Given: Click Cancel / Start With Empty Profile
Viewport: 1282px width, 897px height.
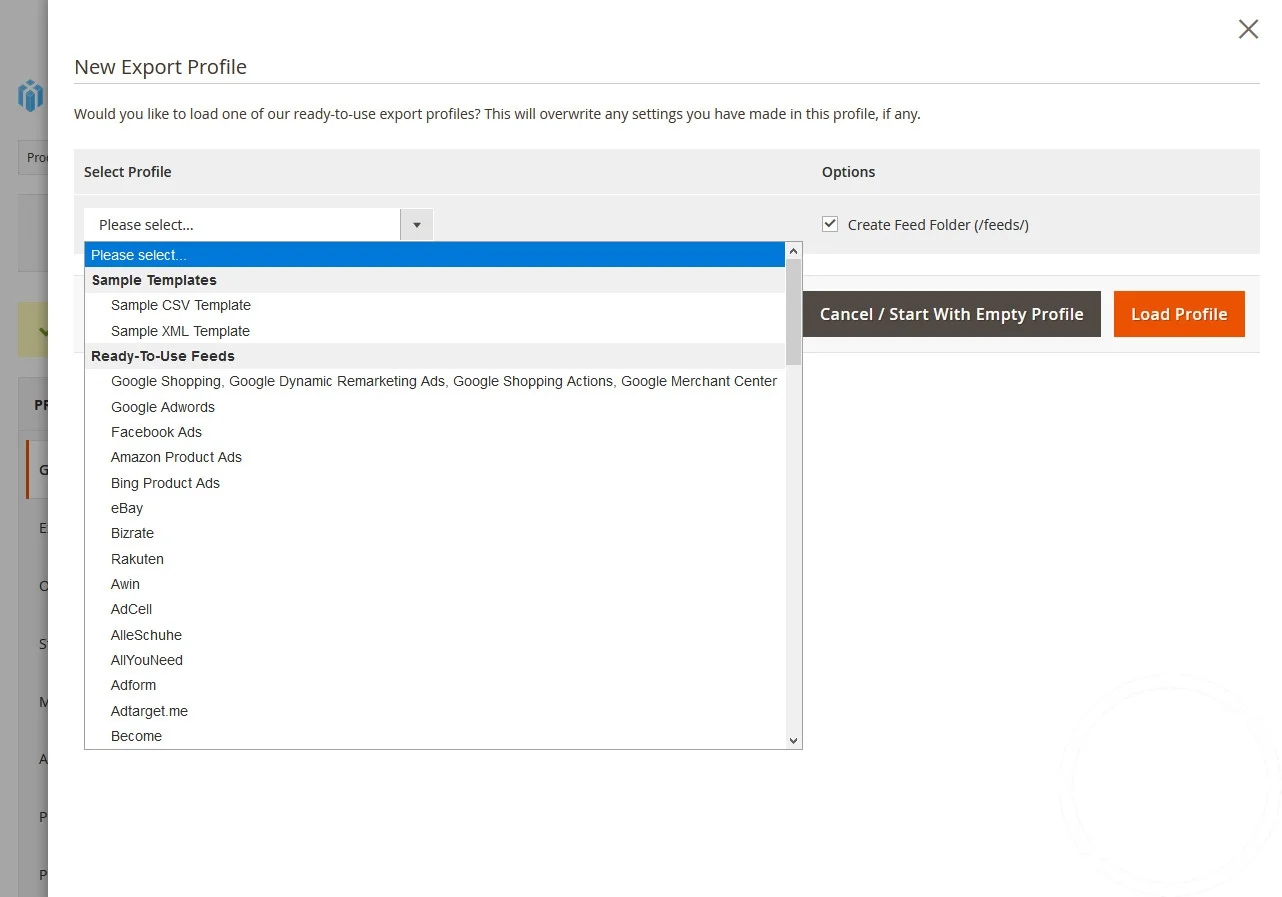Looking at the screenshot, I should click(x=950, y=314).
